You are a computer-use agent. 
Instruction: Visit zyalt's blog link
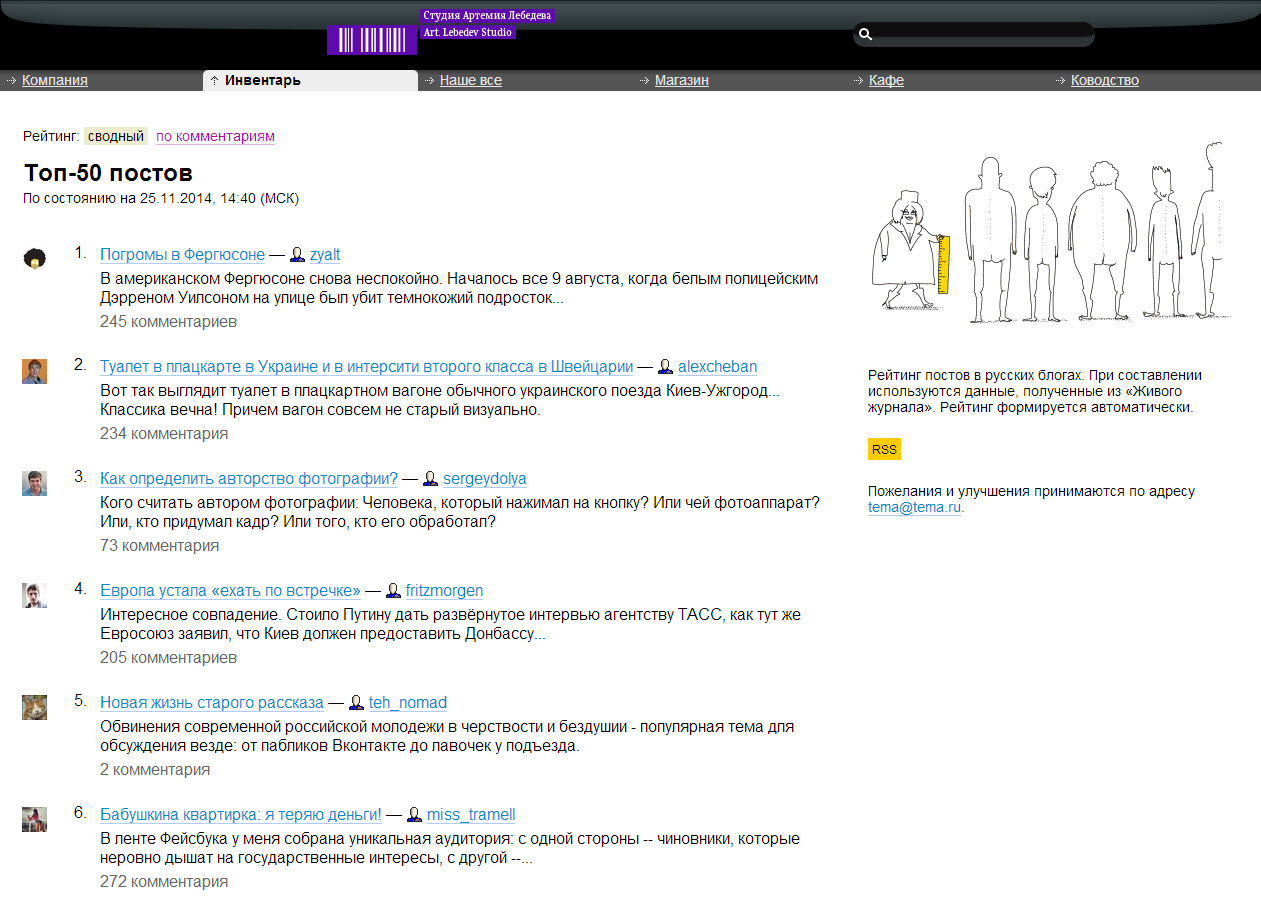[325, 255]
